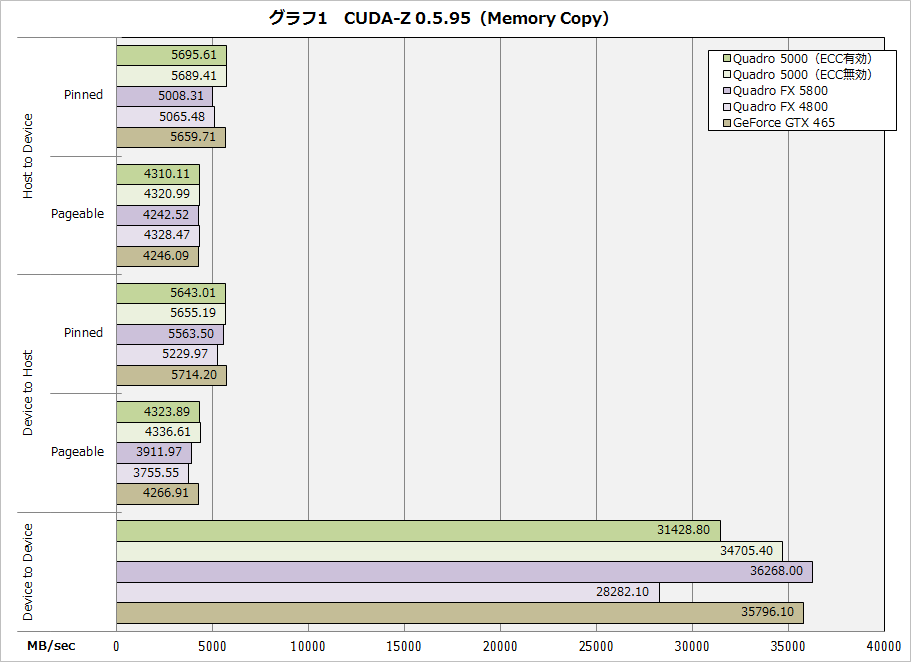Click the vertical Device to Device axis label

point(28,572)
